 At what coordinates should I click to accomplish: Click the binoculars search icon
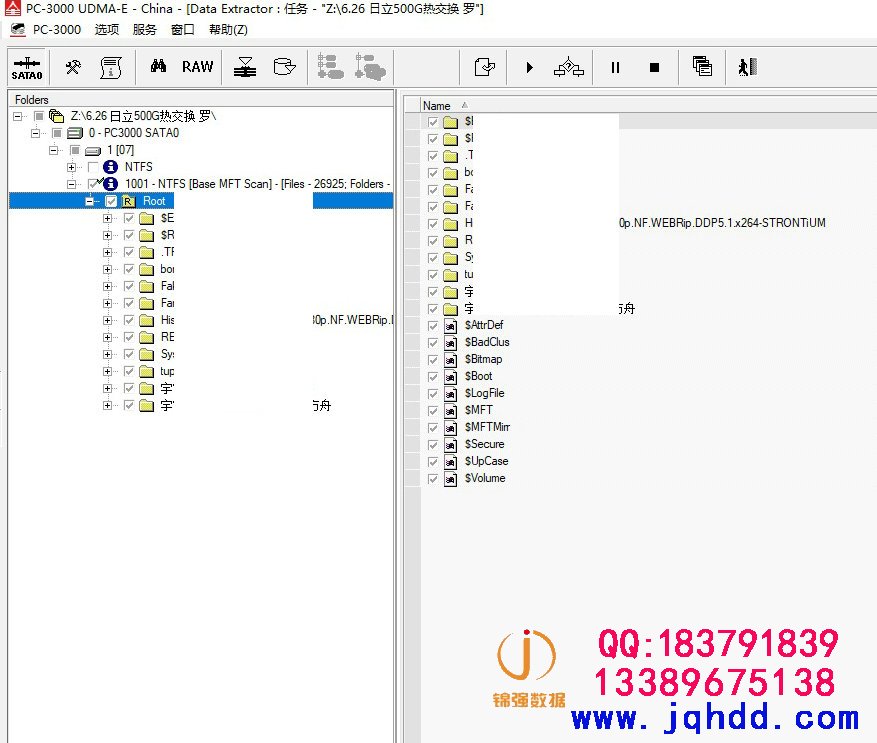coord(158,66)
